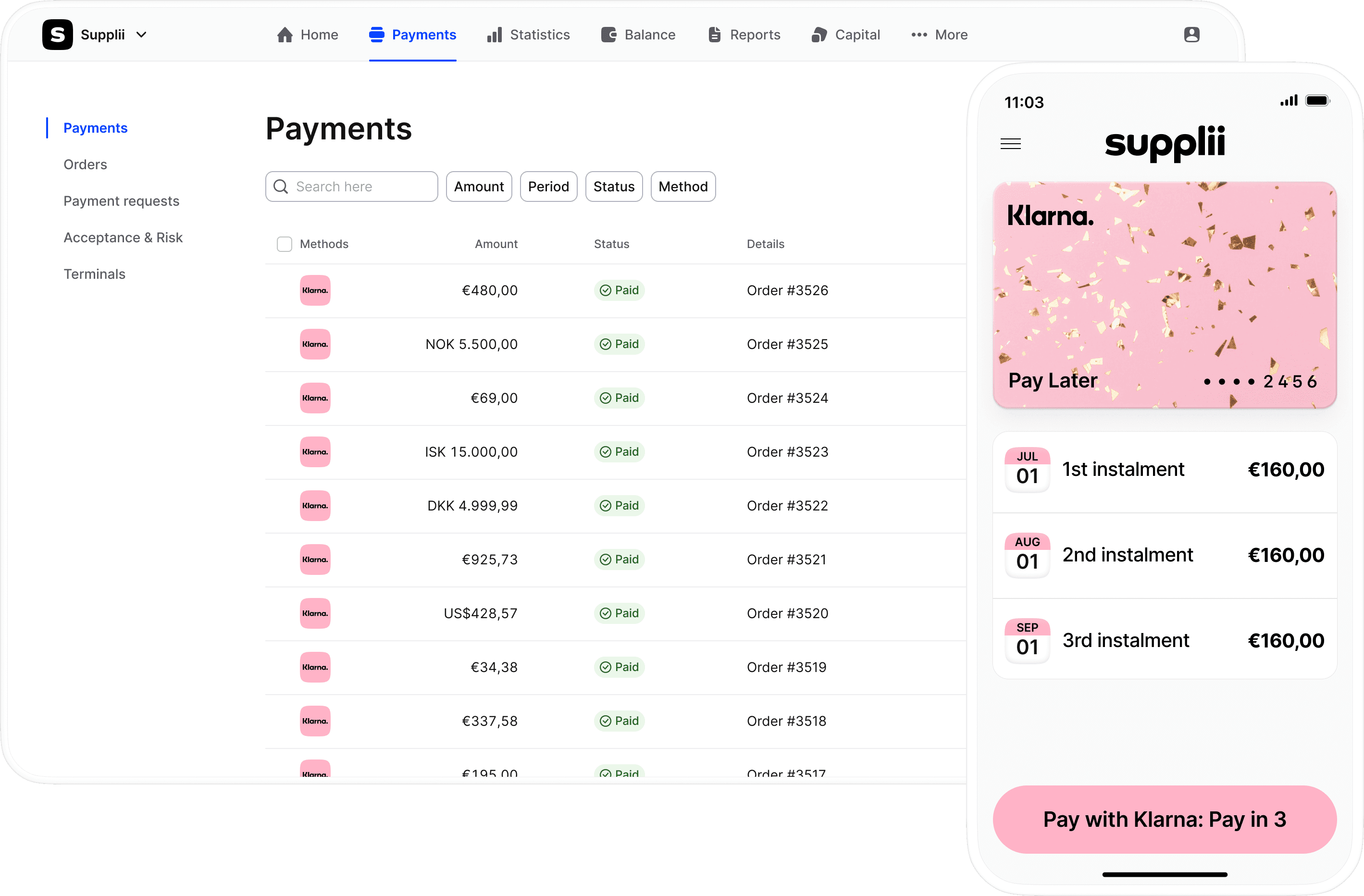Click Klarna icon for Order #3526

click(x=315, y=290)
